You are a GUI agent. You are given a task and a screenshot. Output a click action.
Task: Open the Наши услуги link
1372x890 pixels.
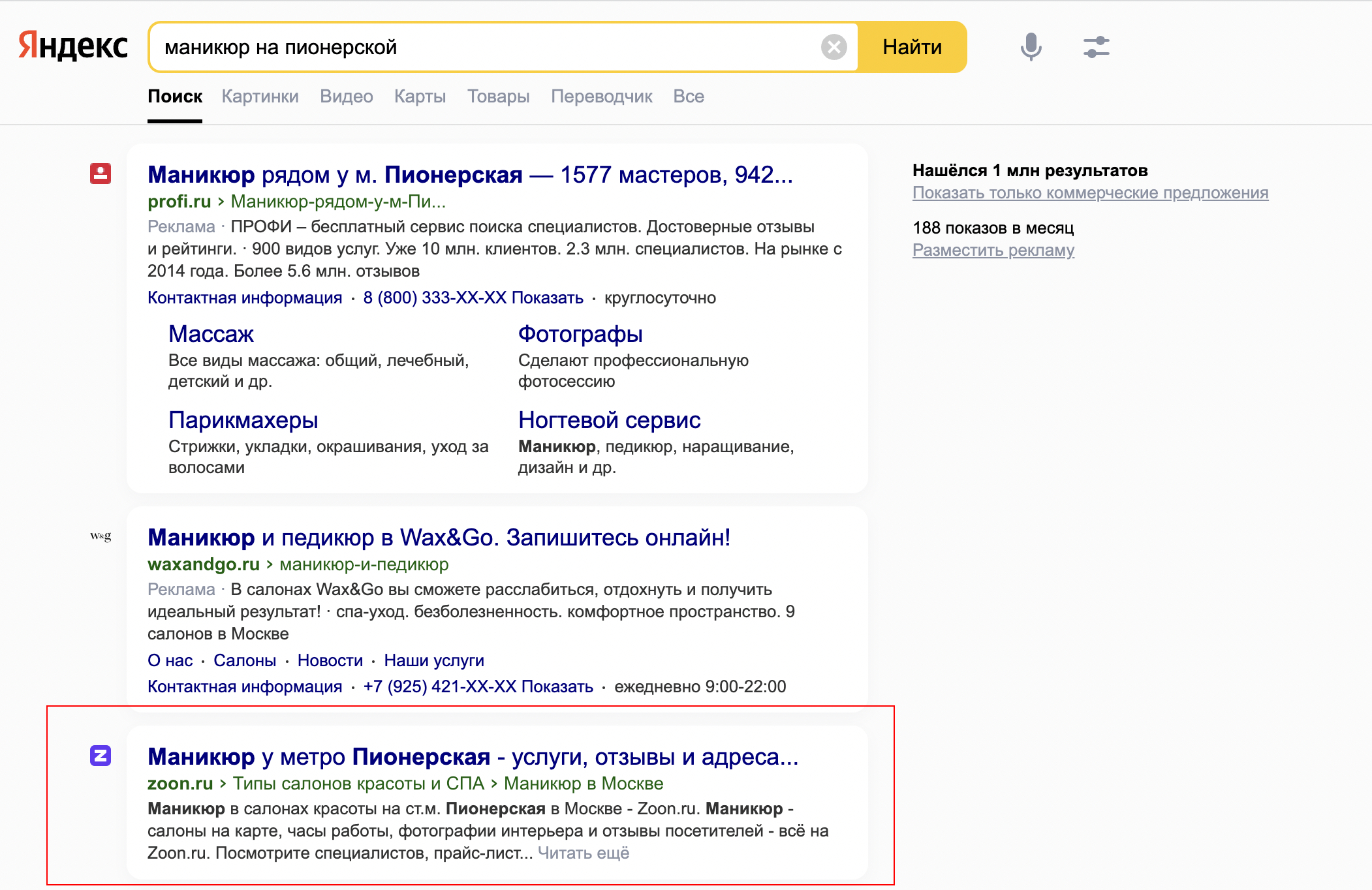(434, 660)
